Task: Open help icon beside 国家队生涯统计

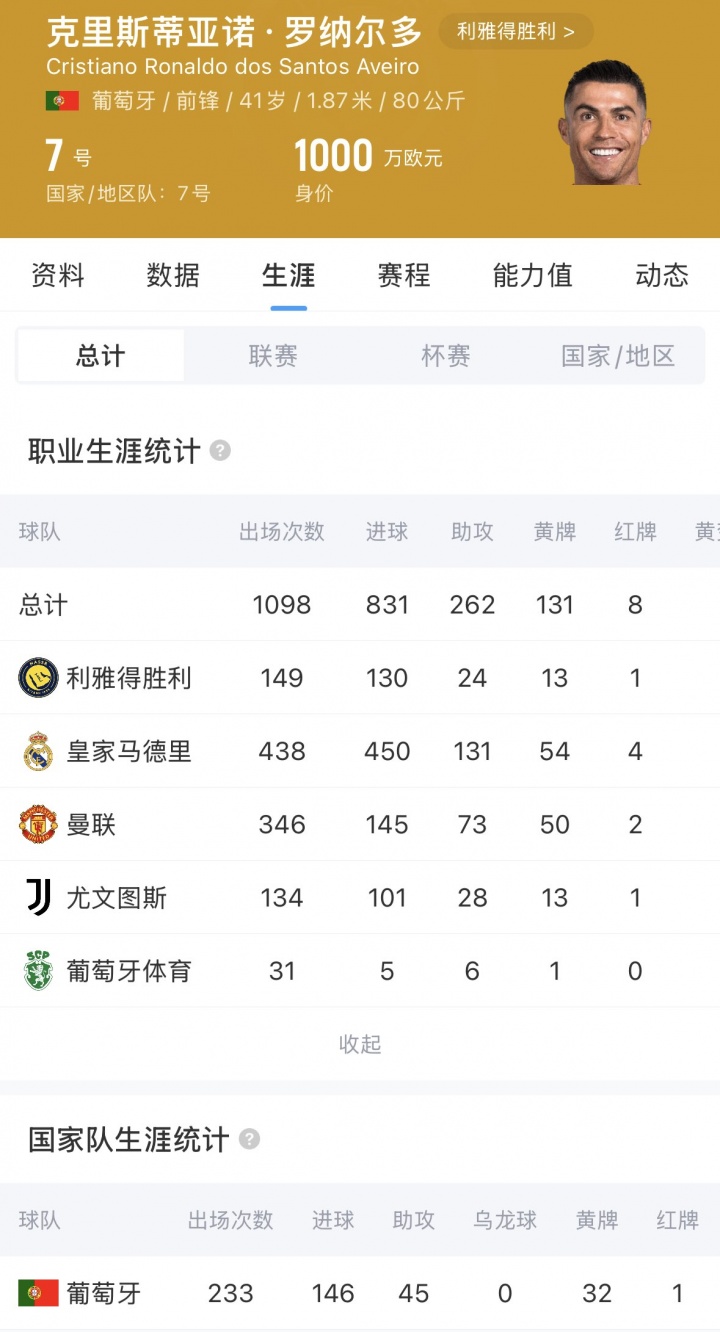Action: (249, 1139)
